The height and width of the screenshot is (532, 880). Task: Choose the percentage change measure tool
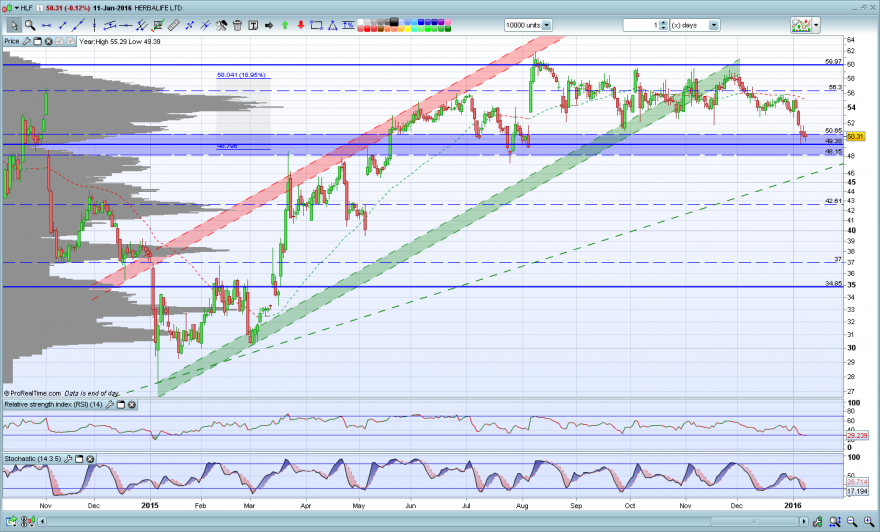(348, 25)
